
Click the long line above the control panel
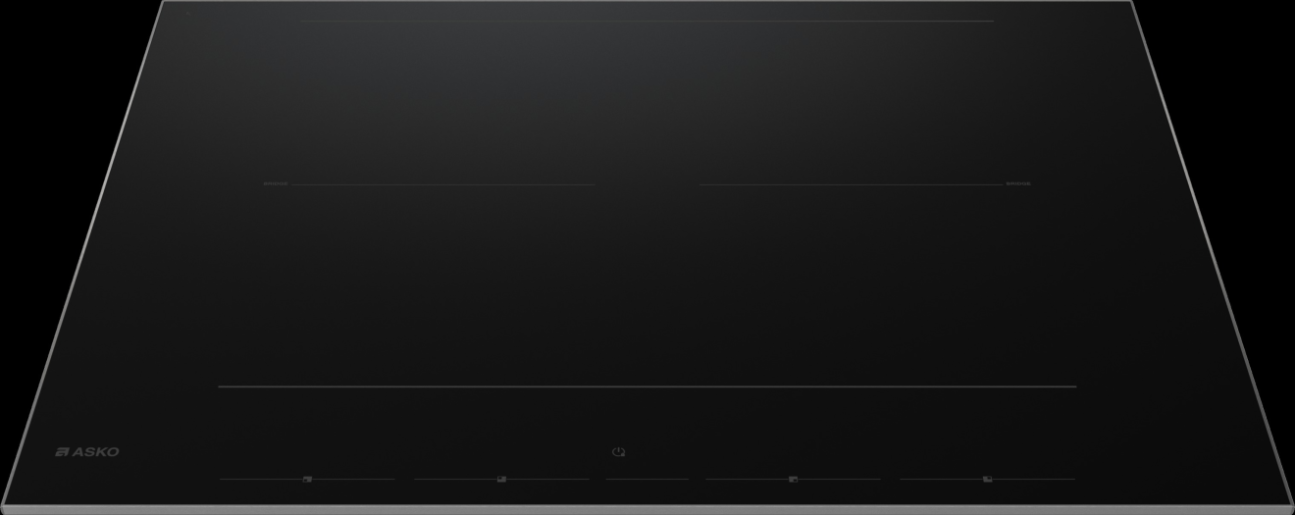tap(647, 387)
